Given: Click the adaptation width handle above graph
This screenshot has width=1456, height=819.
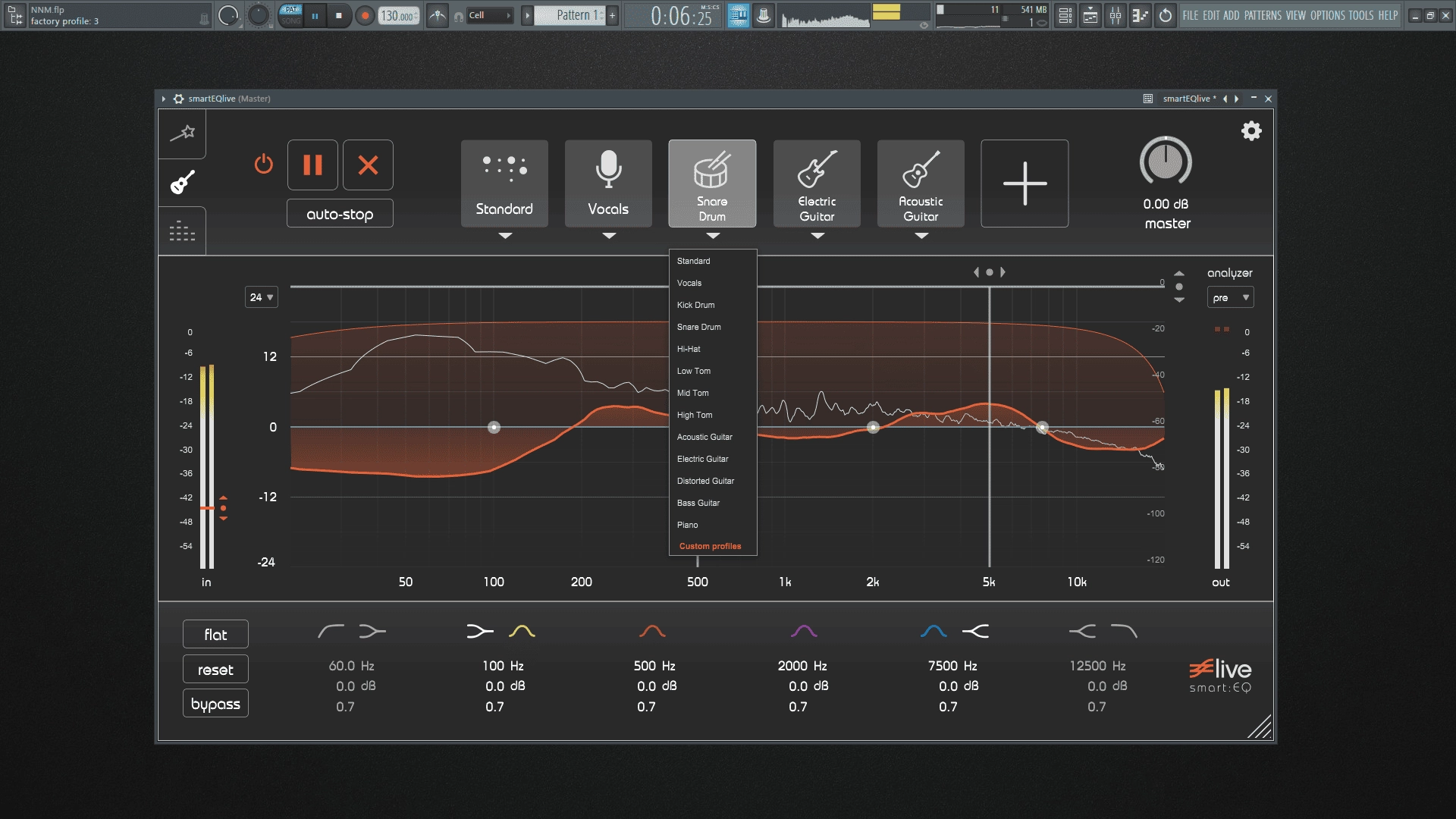Looking at the screenshot, I should click(990, 272).
